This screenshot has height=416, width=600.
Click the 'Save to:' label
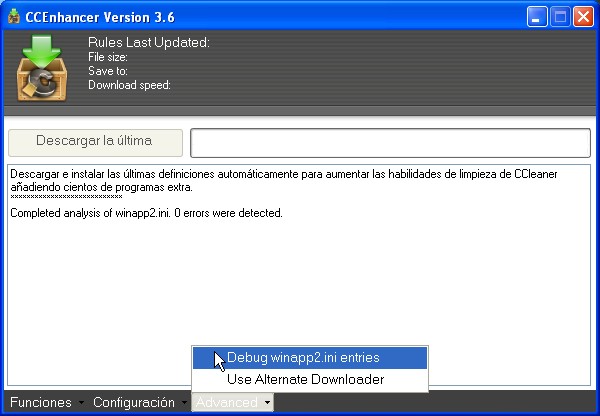[108, 71]
